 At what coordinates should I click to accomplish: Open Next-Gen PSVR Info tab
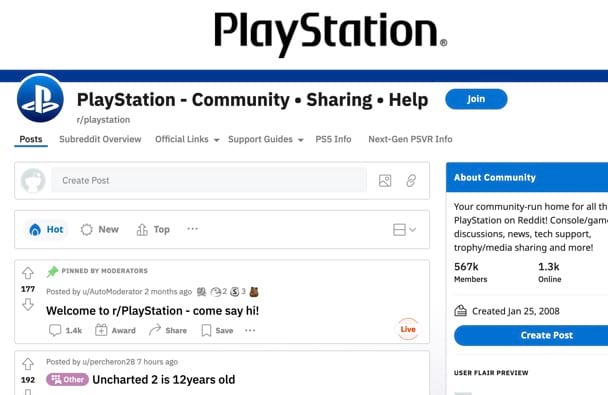tap(410, 139)
